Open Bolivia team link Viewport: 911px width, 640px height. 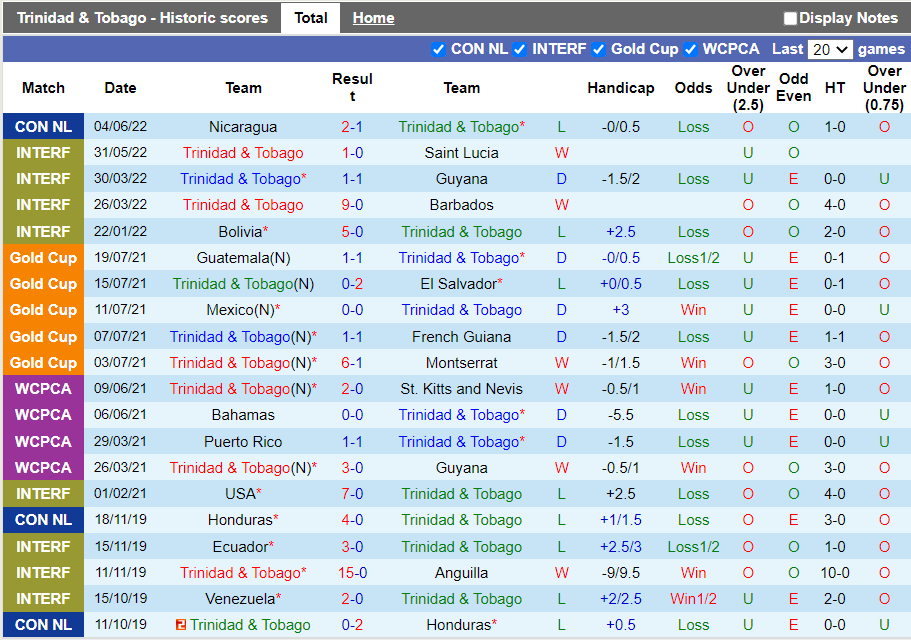click(241, 232)
